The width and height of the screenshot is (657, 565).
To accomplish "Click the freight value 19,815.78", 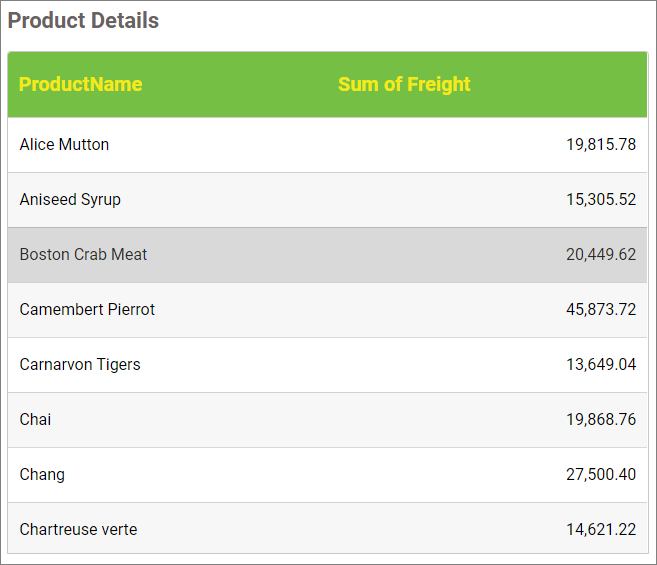I will [600, 145].
